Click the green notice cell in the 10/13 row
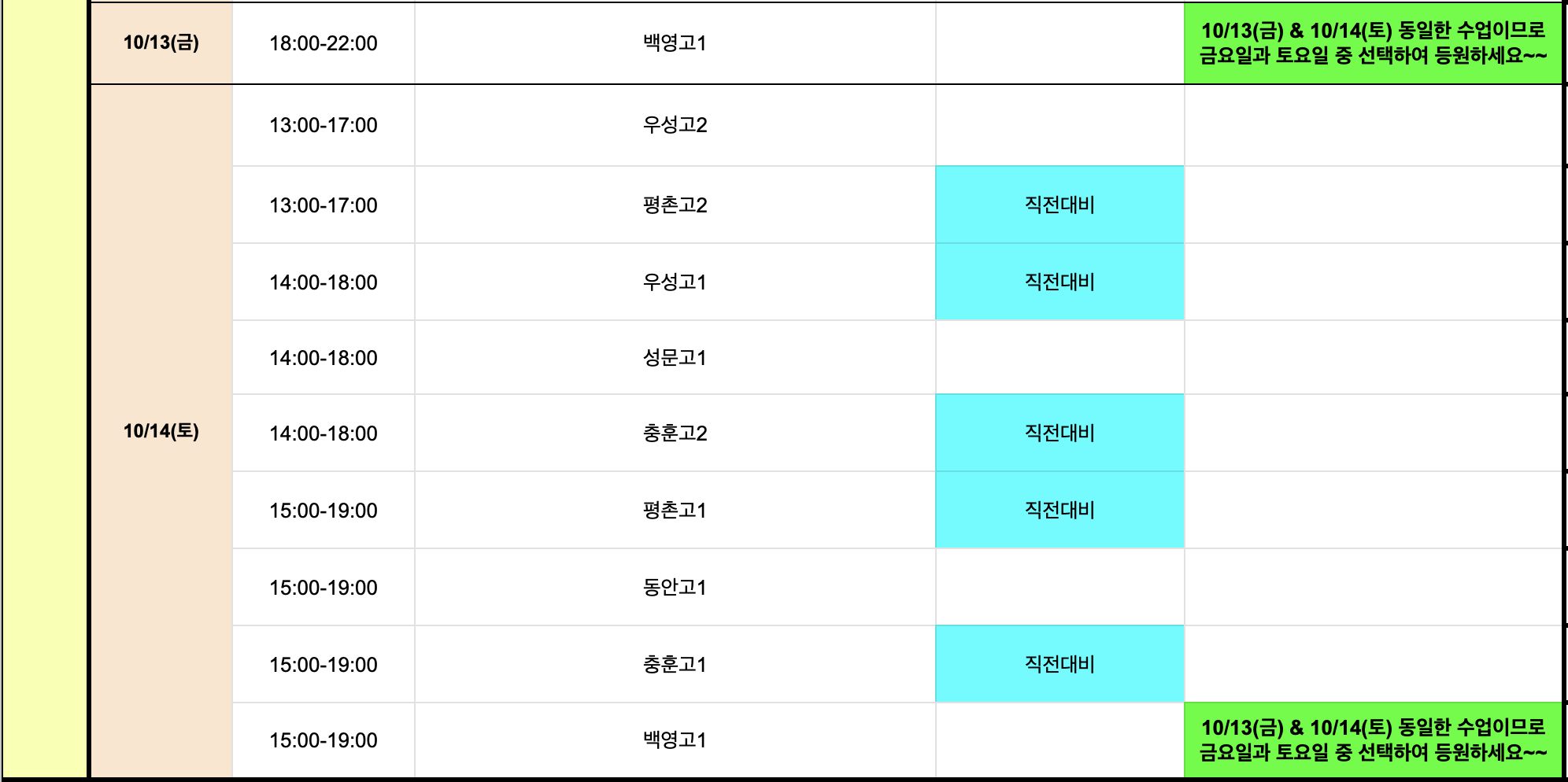The image size is (1568, 782). pos(1373,43)
